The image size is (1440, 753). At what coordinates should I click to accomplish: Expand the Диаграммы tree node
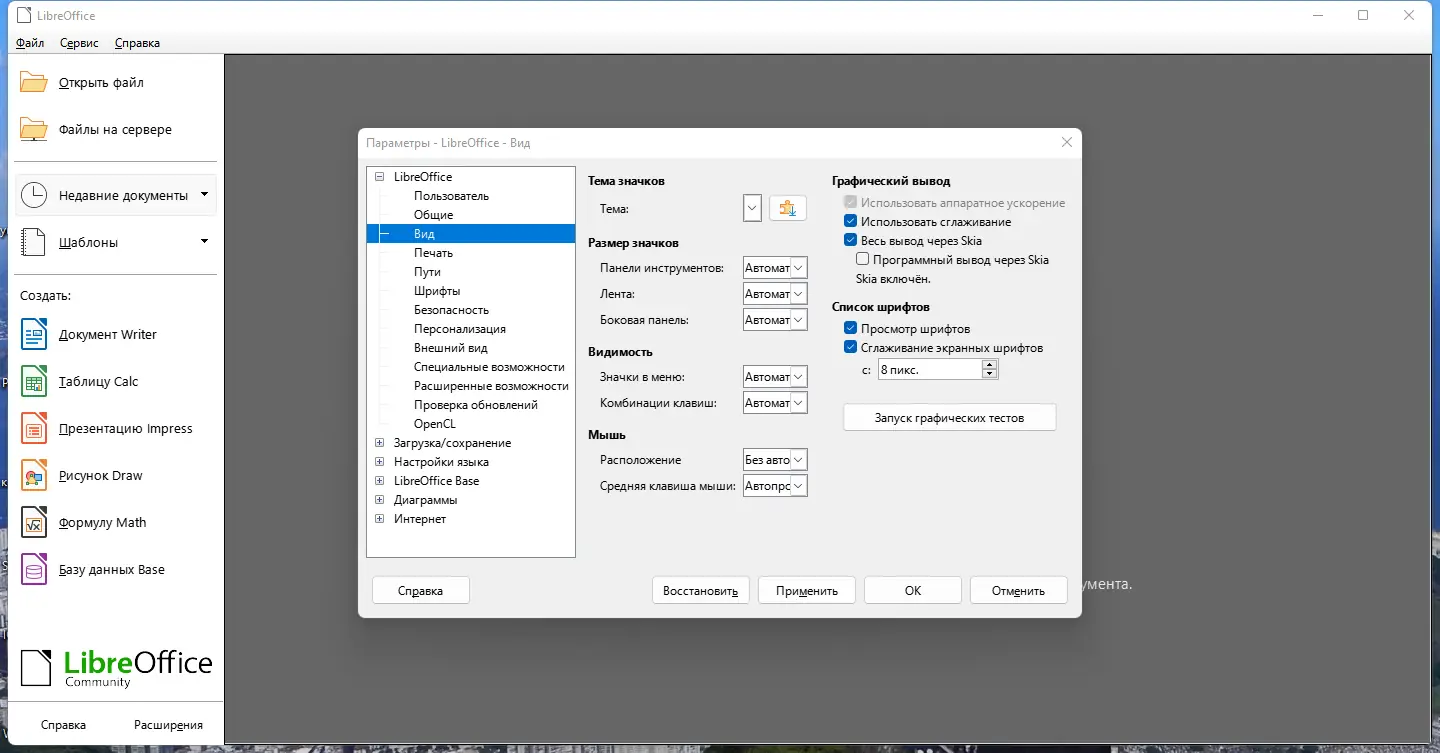(x=379, y=499)
